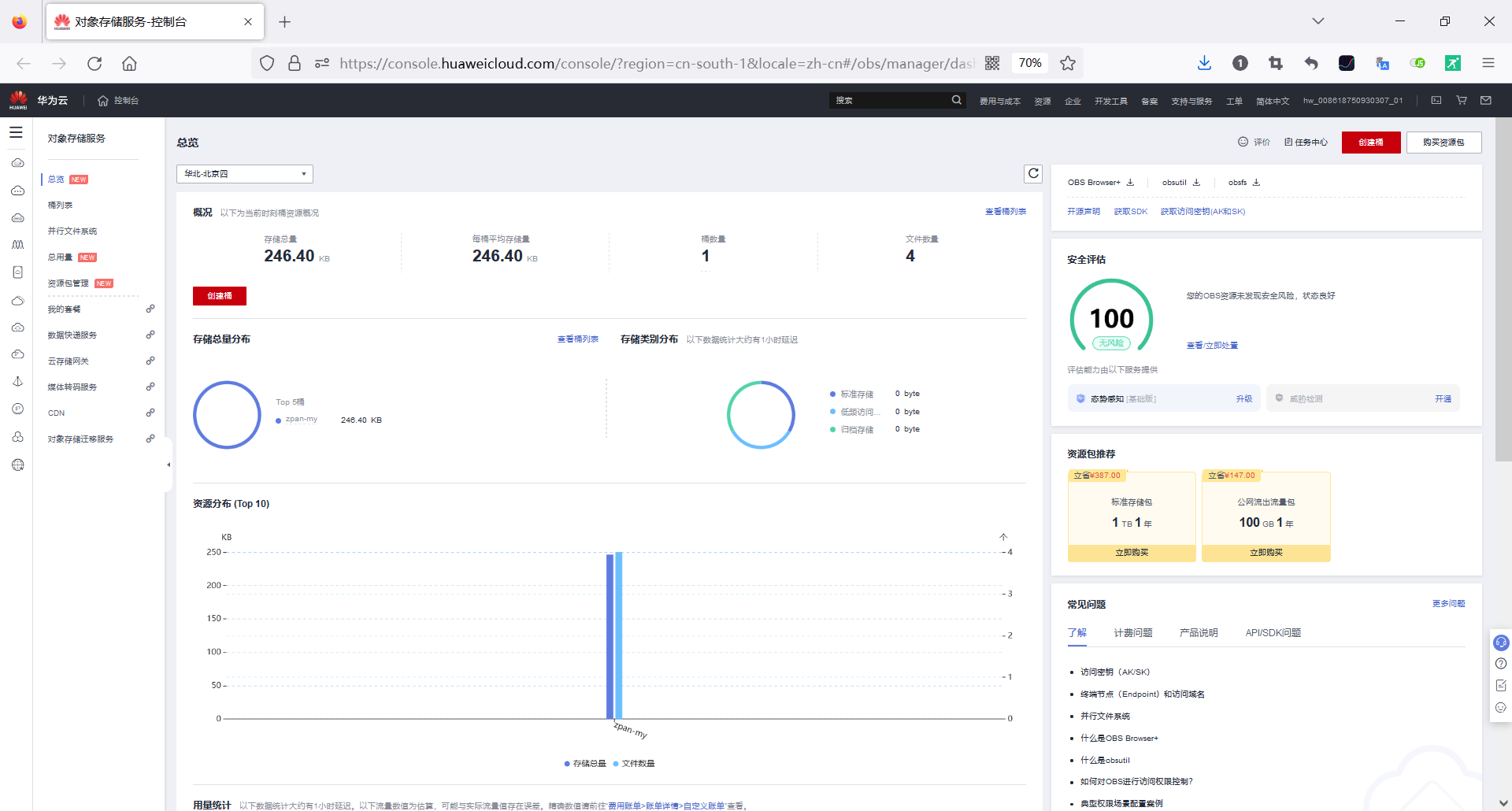1512x811 pixels.
Task: Open the mail messages icon in header
Action: pos(1486,100)
